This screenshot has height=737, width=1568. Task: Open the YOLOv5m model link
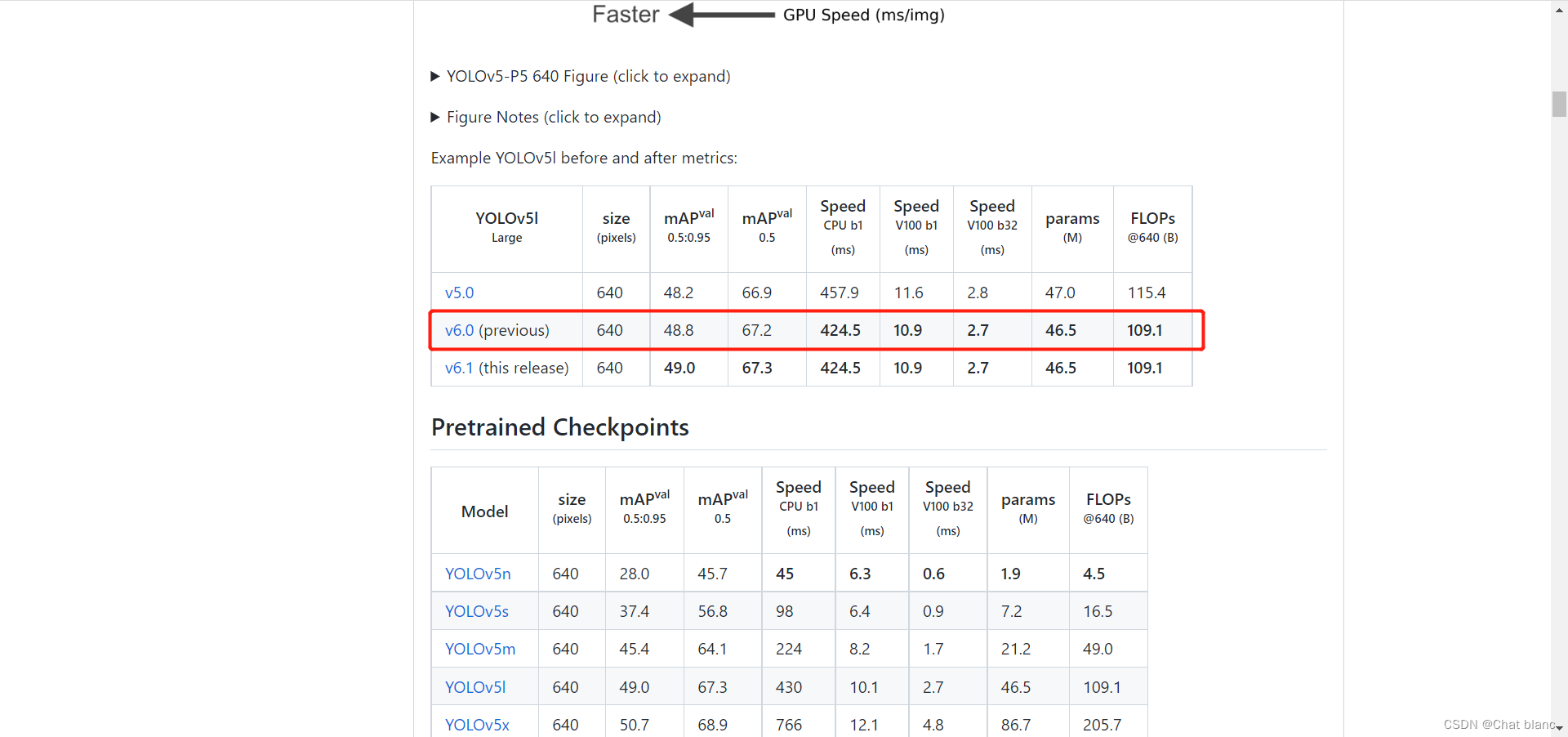pos(480,649)
